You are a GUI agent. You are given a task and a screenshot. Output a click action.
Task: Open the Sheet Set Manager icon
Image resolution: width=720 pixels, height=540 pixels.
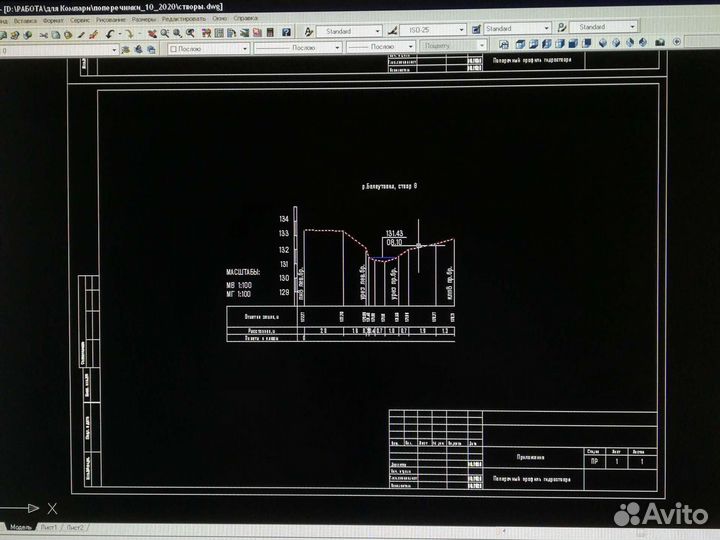244,33
